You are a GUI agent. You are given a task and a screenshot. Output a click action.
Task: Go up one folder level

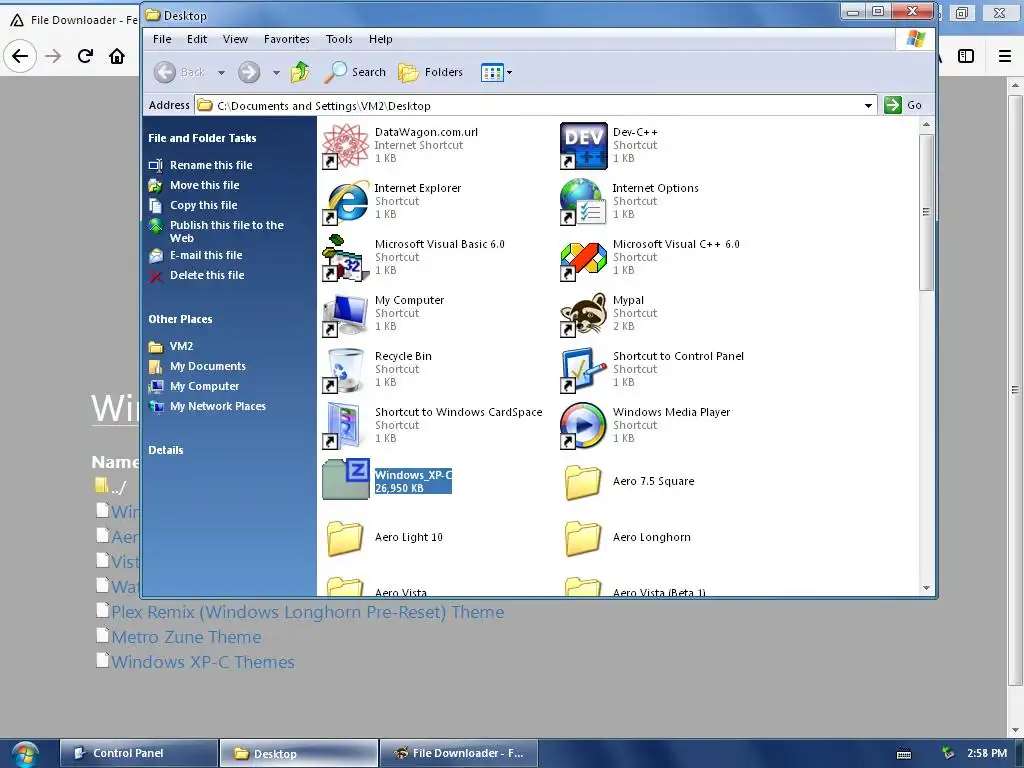tap(300, 72)
